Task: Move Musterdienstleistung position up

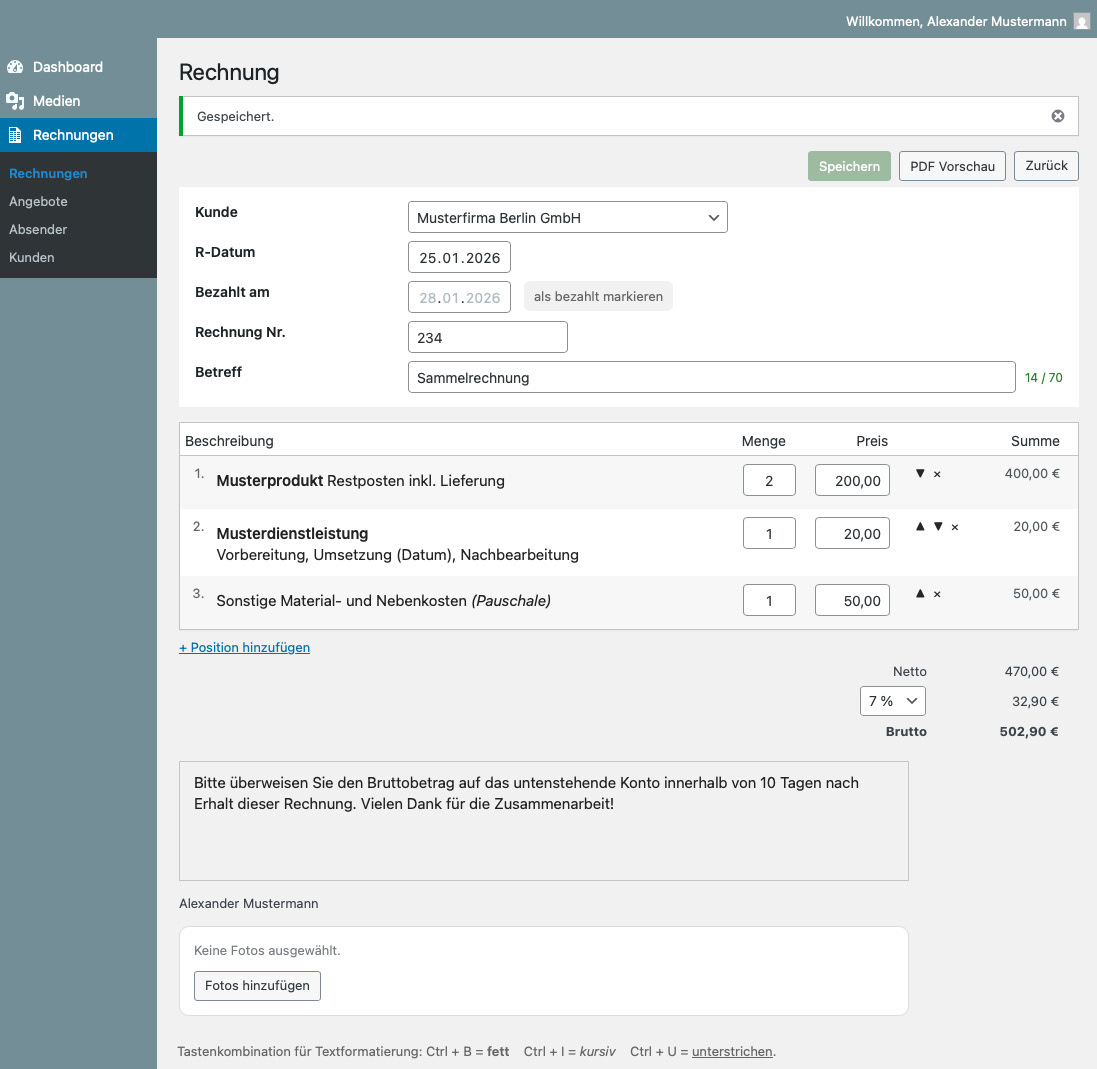Action: [x=920, y=527]
